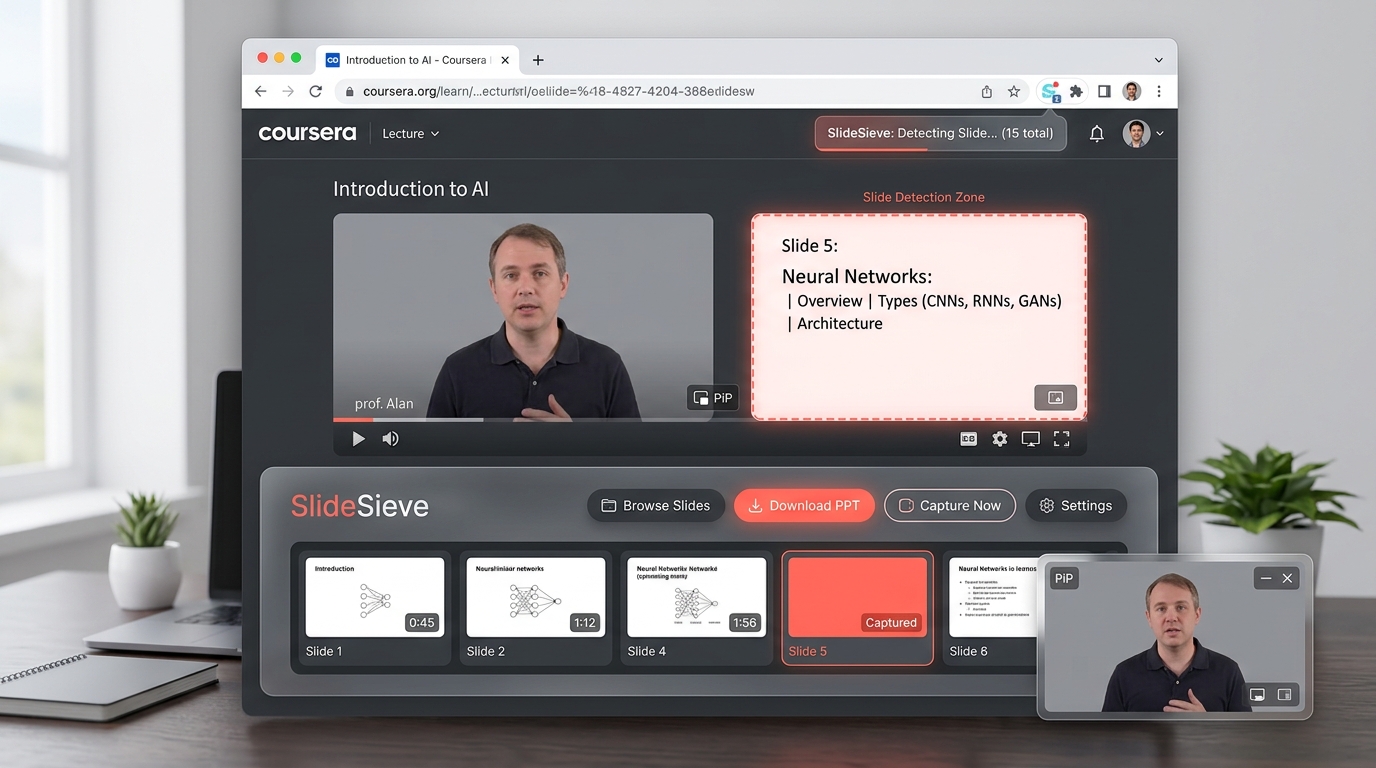
Task: Click the share page icon in address bar
Action: click(987, 91)
